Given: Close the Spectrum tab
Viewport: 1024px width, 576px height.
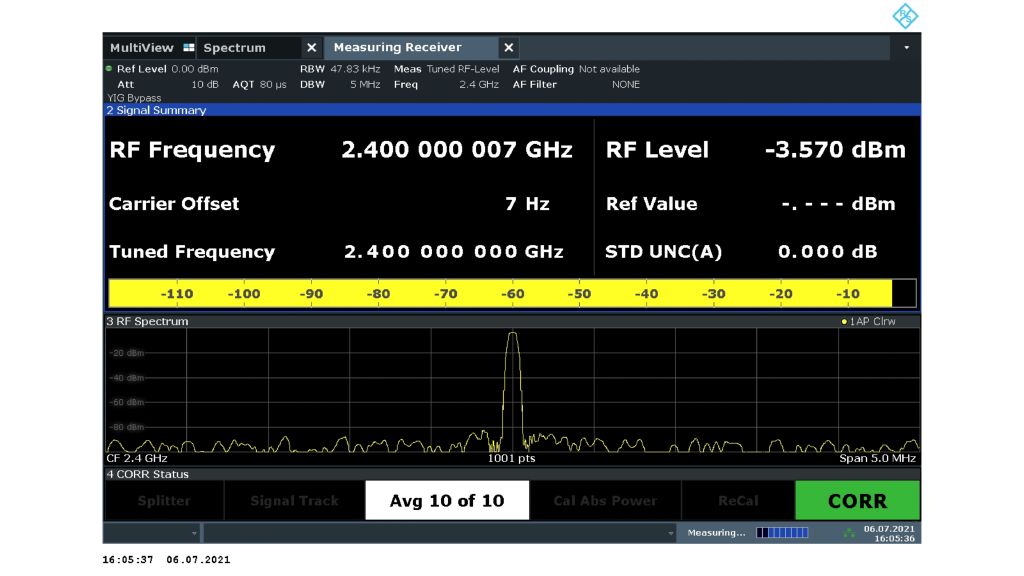Looking at the screenshot, I should pyautogui.click(x=311, y=48).
